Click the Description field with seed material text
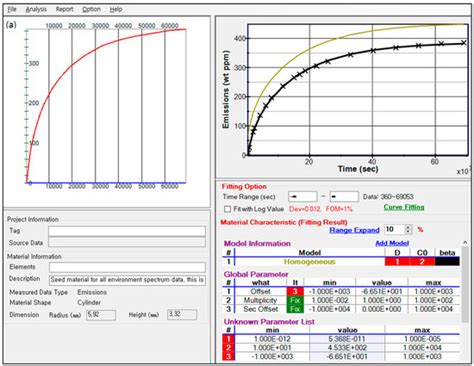Viewport: 474px width, 366px height. (127, 280)
